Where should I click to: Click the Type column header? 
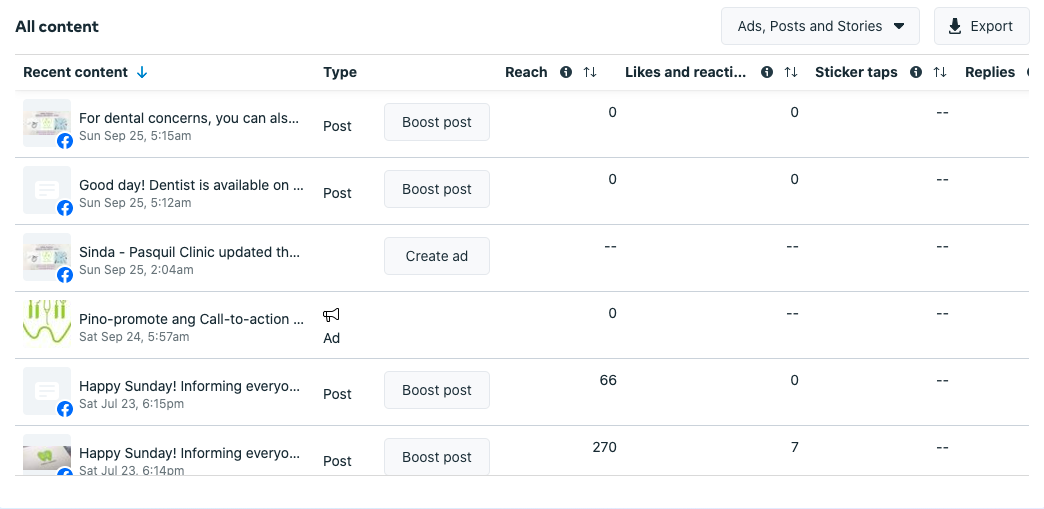click(x=340, y=72)
